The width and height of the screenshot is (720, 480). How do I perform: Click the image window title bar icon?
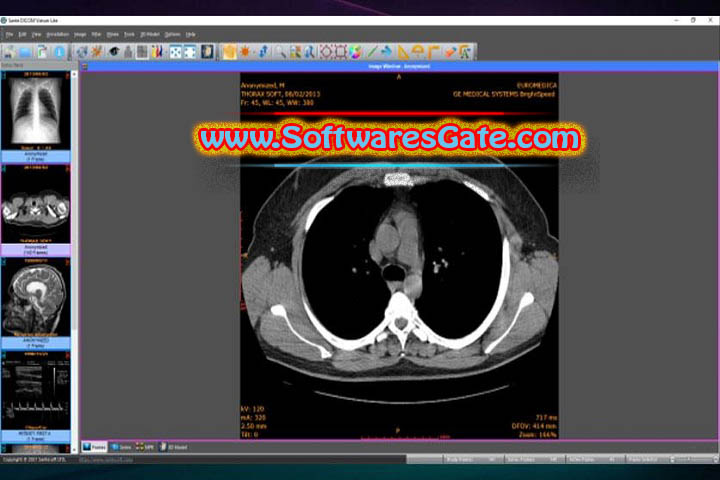(84, 67)
